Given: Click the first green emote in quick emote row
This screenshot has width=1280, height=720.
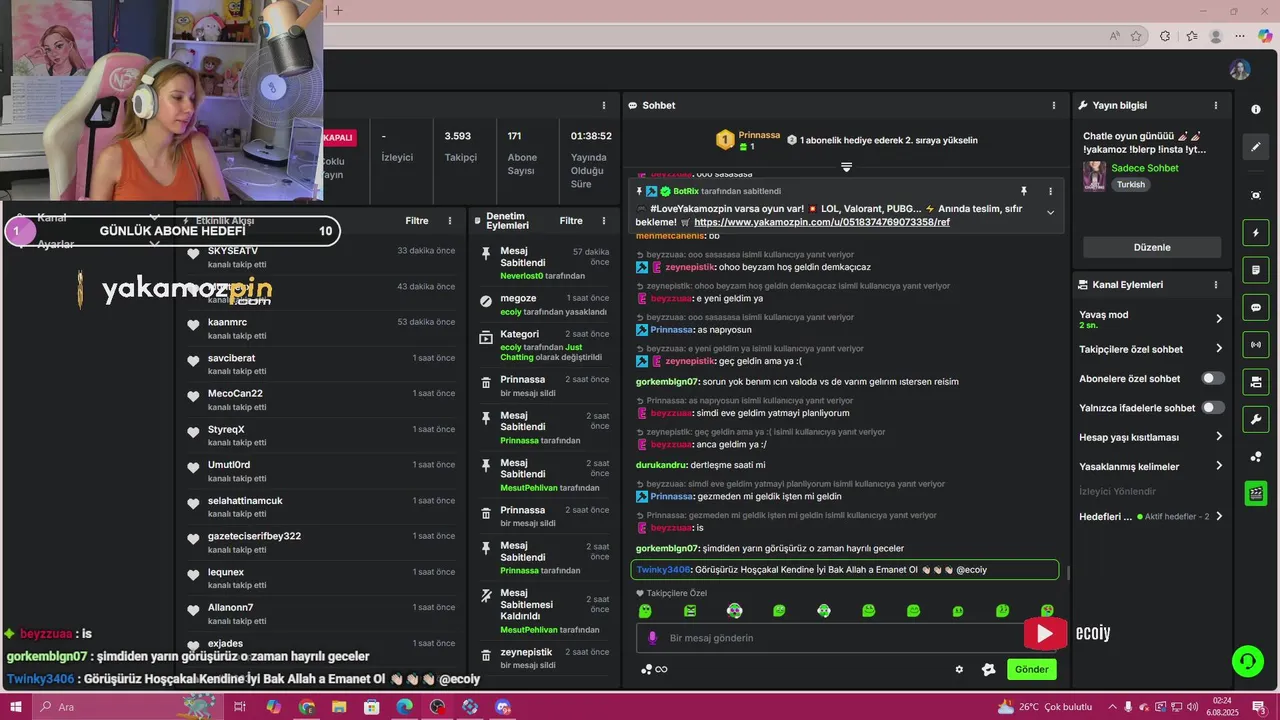Looking at the screenshot, I should [645, 611].
